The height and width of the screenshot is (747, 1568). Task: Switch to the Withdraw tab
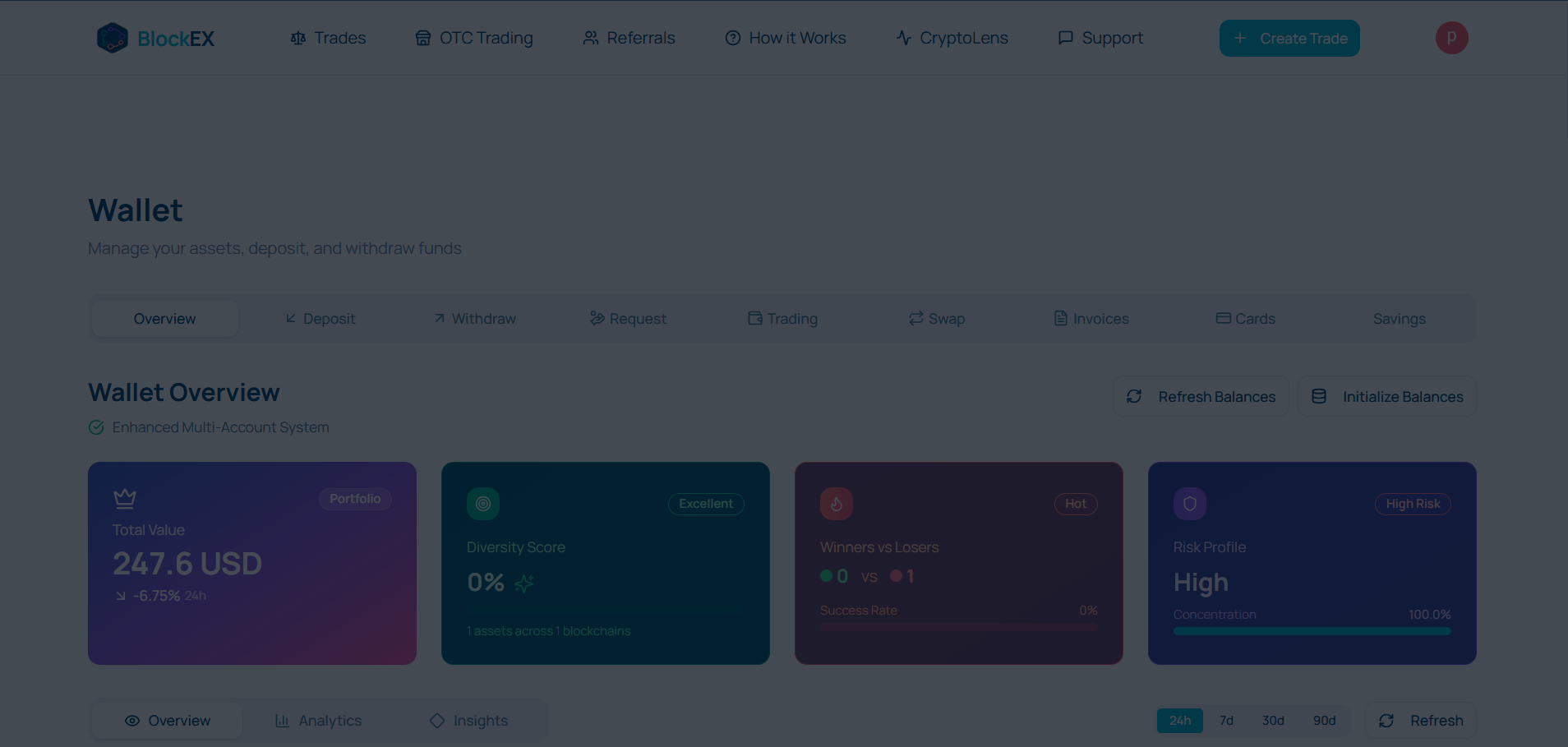[x=475, y=319]
